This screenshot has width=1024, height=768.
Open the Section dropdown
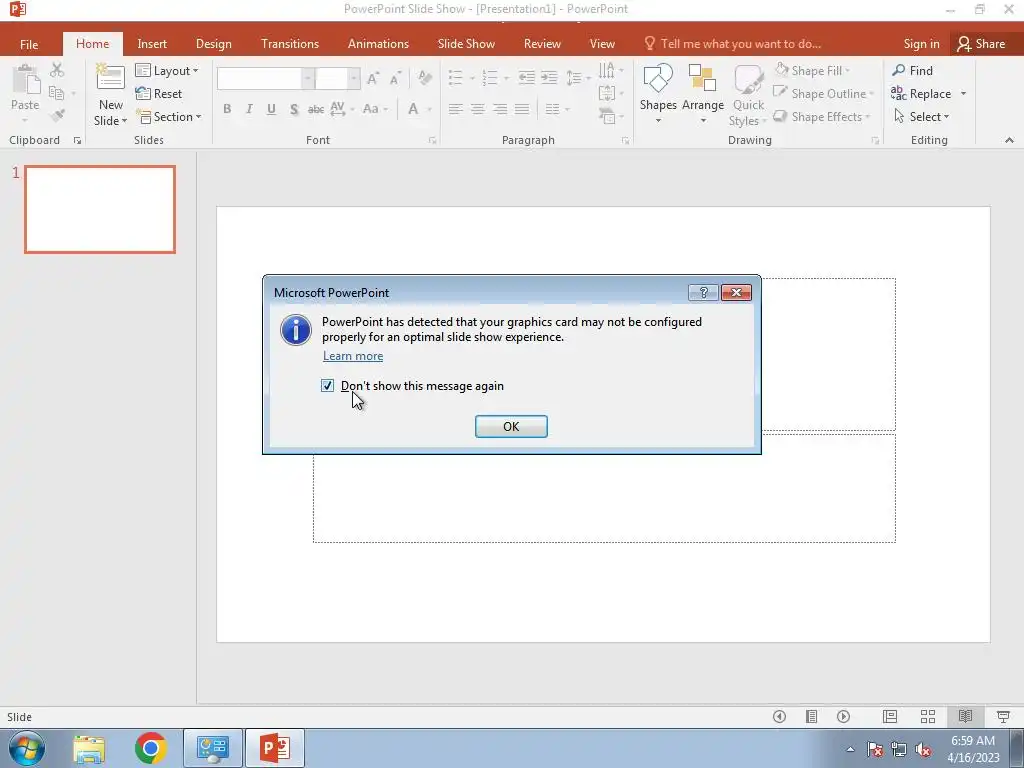(168, 116)
